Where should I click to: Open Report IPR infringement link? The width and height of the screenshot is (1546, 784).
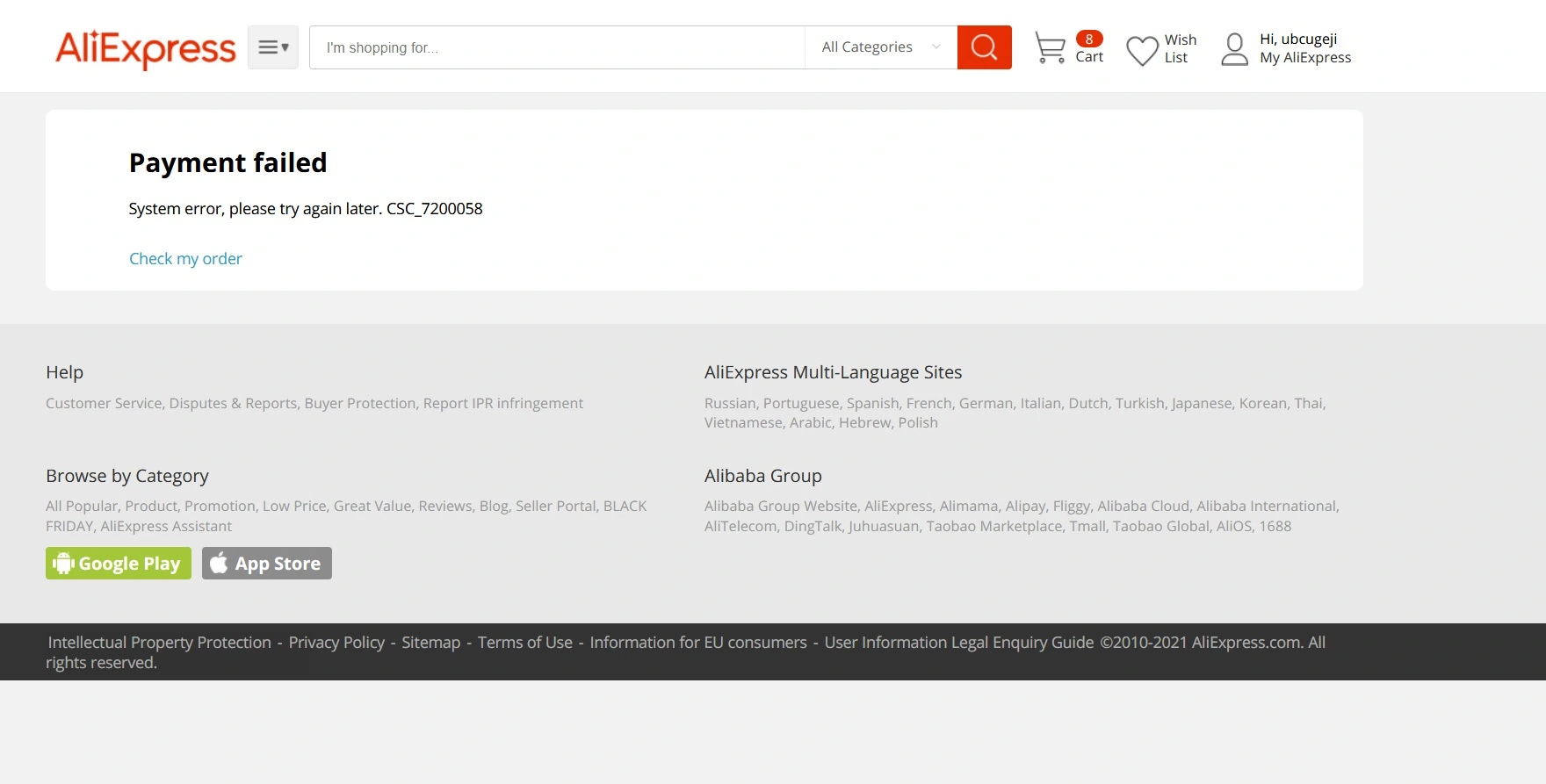(x=503, y=403)
